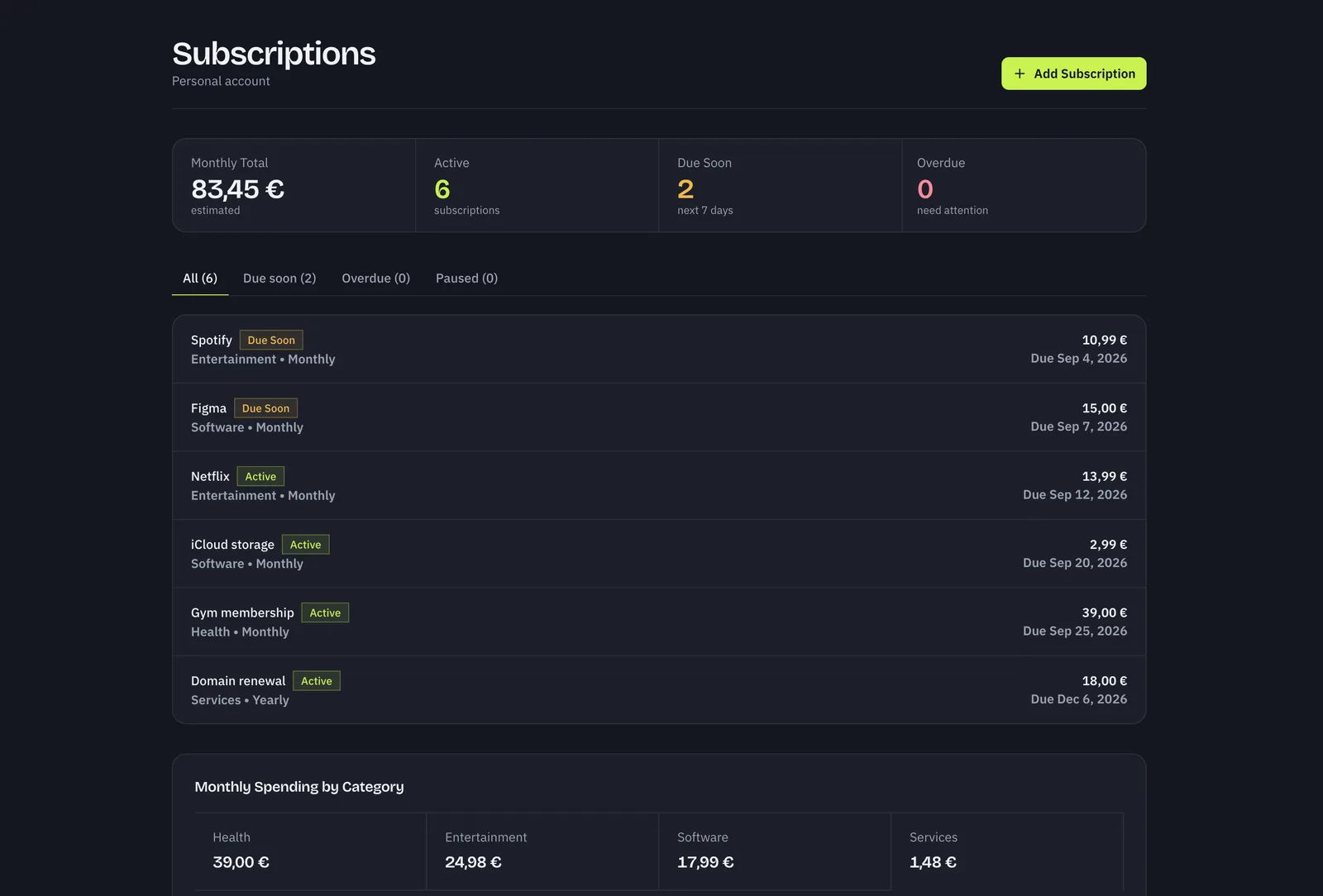This screenshot has width=1323, height=896.
Task: Click the Domain renewal price 18,00 €
Action: [1104, 681]
